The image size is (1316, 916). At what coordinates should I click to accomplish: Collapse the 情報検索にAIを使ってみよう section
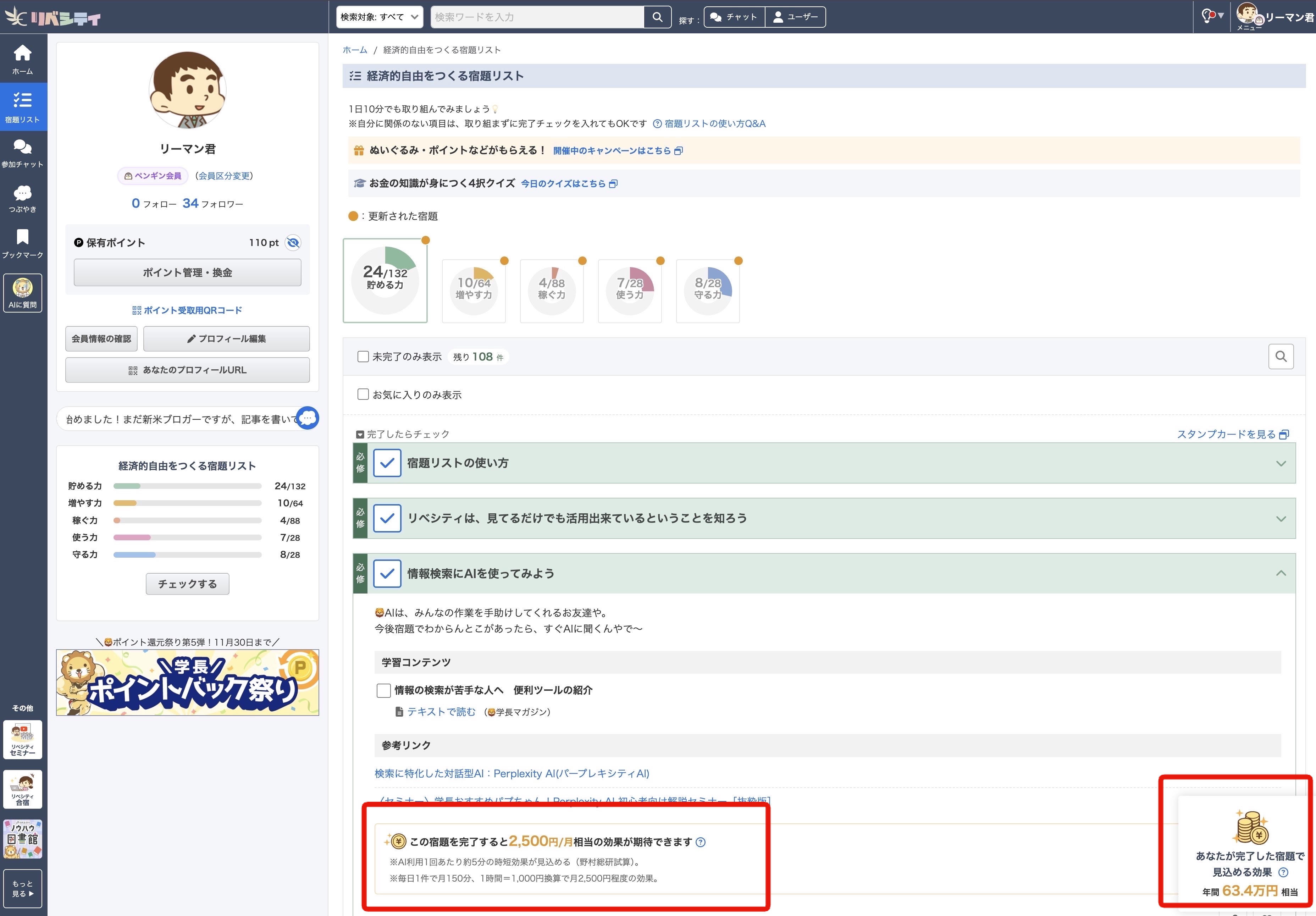coord(1281,573)
